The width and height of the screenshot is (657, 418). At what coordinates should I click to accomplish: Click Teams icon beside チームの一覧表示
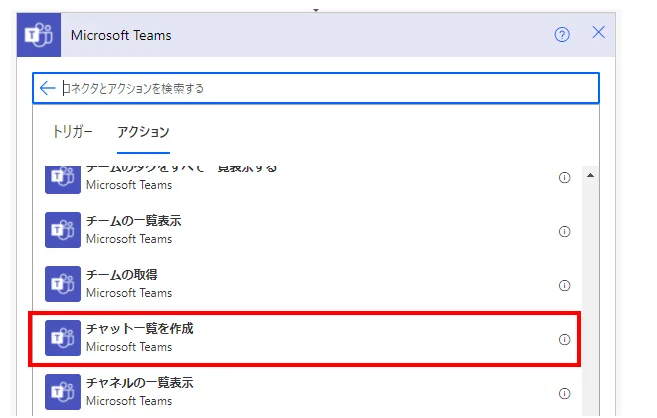pos(62,230)
